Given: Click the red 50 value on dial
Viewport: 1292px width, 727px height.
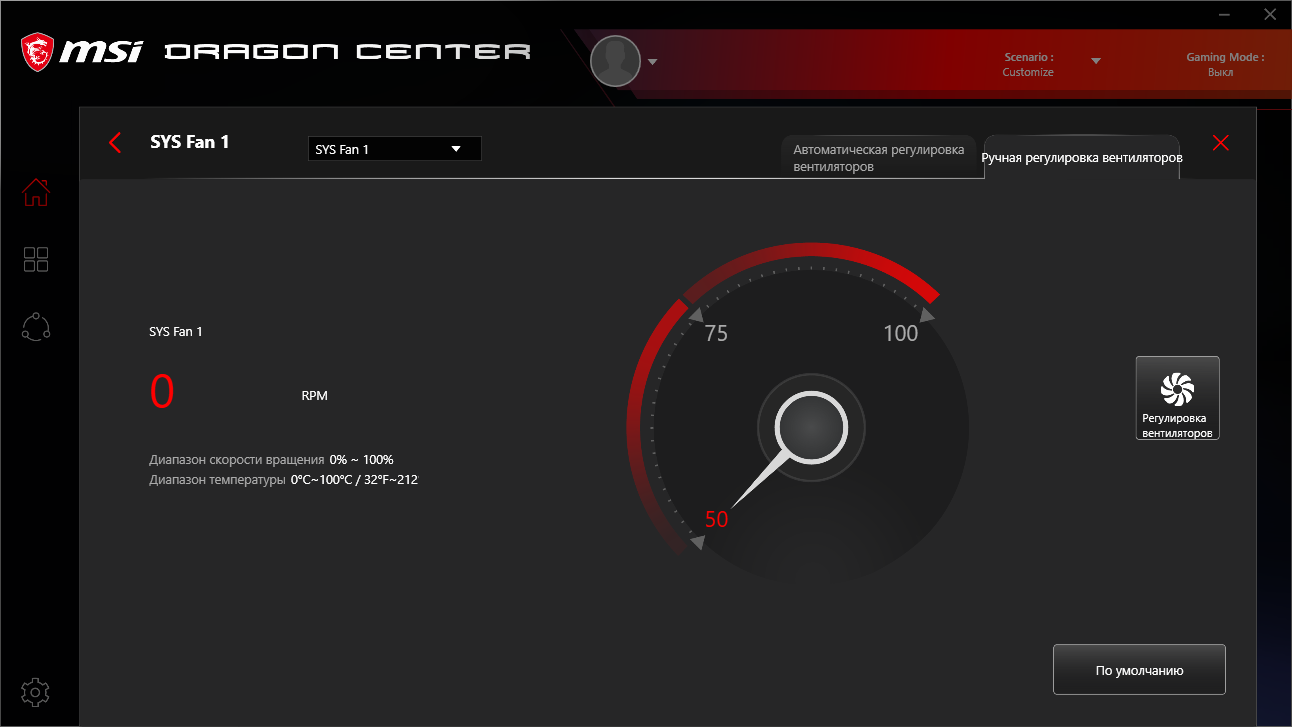Looking at the screenshot, I should coord(716,520).
